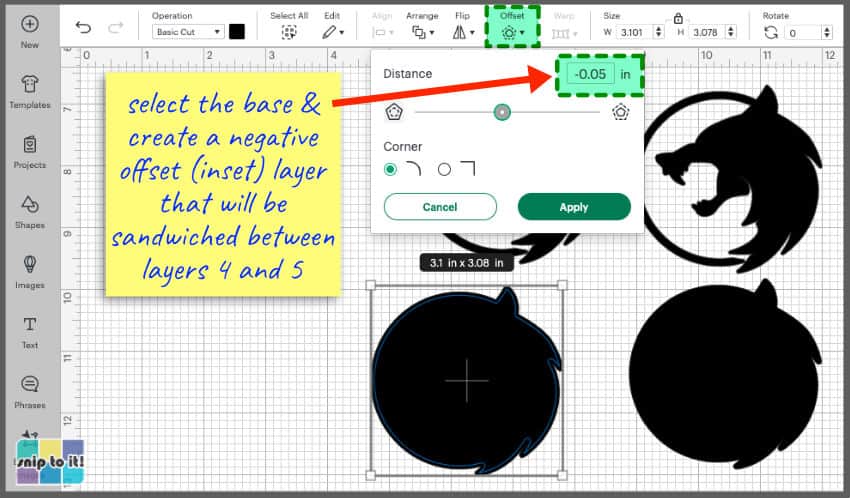This screenshot has width=850, height=498.
Task: Select the square corner radio button
Action: (444, 170)
